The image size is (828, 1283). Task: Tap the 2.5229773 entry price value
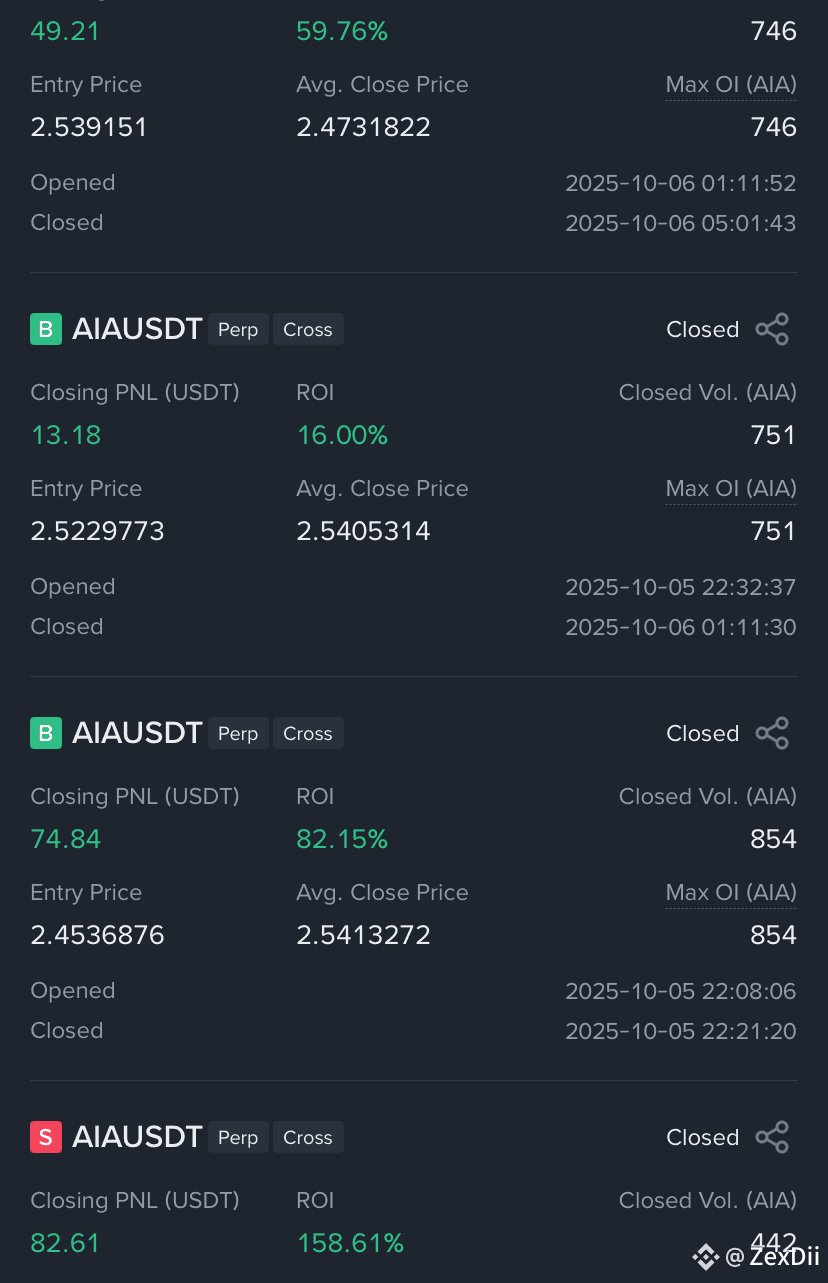pyautogui.click(x=97, y=531)
